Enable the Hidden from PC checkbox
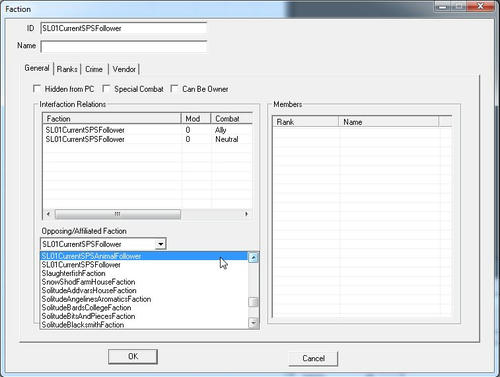 (37, 89)
